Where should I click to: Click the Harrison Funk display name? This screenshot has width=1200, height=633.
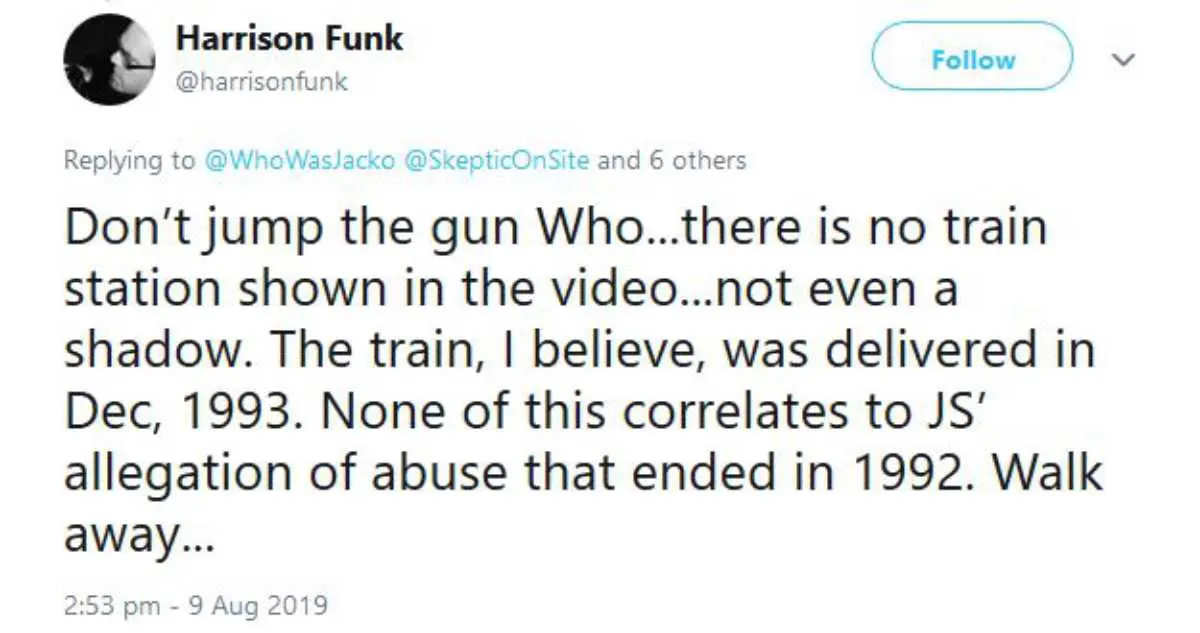tap(289, 39)
